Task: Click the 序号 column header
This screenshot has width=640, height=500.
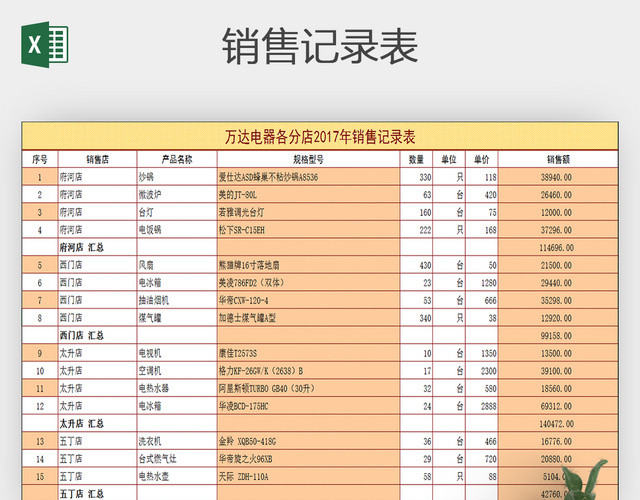Action: tap(40, 159)
